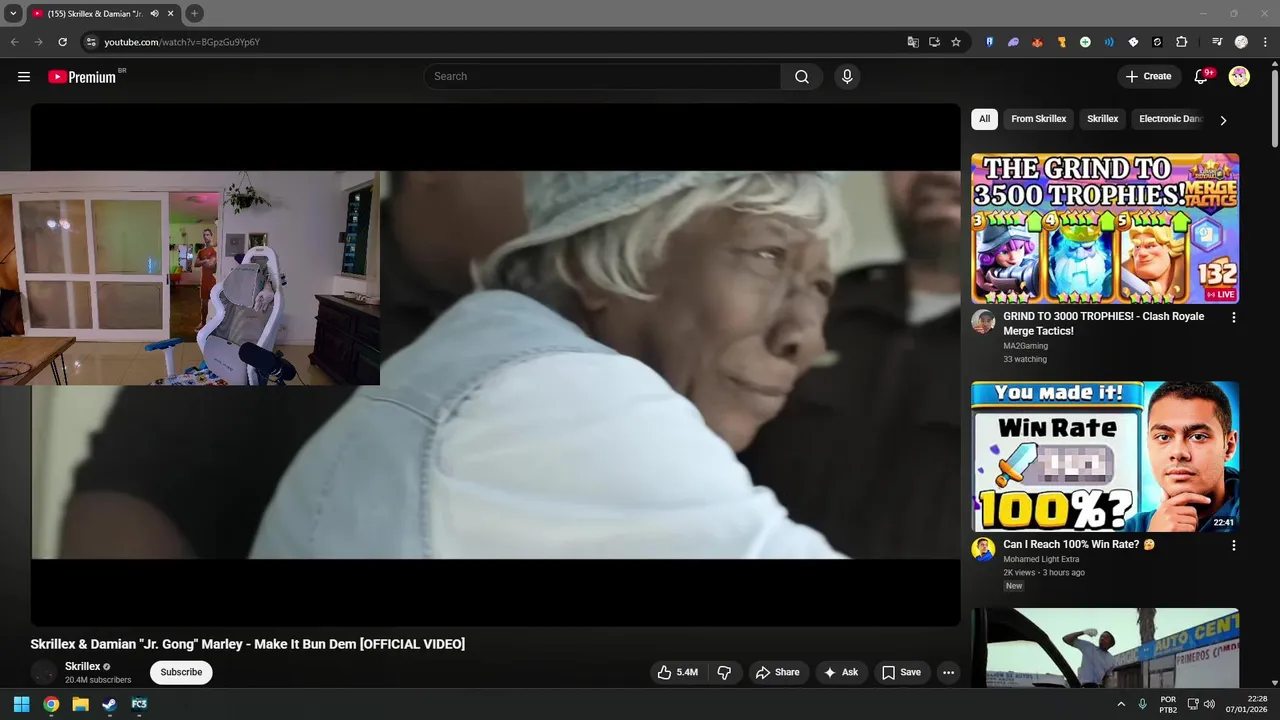
Task: Select the All filter chip
Action: pyautogui.click(x=984, y=119)
